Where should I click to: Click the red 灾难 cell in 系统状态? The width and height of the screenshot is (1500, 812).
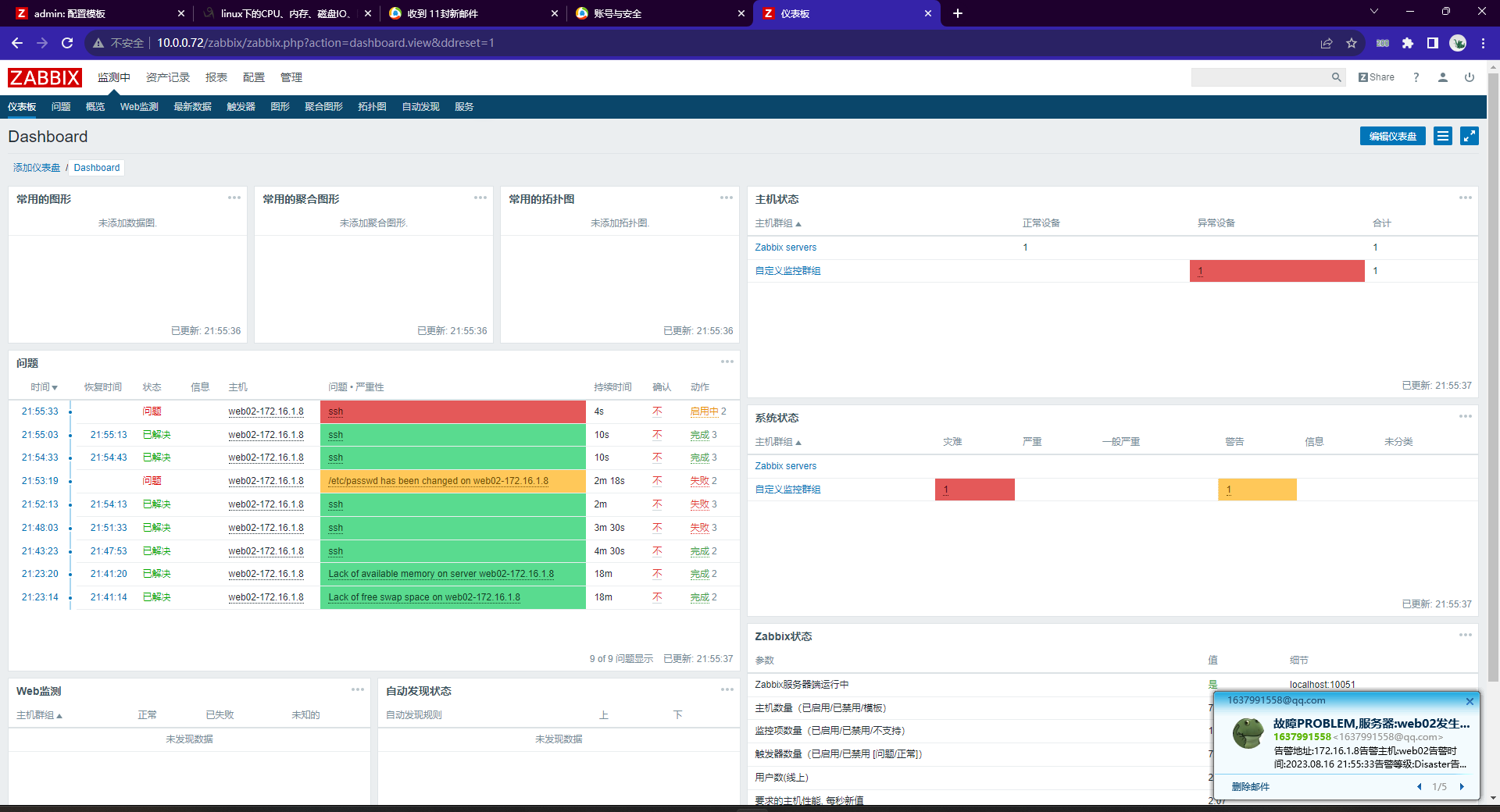click(x=974, y=490)
